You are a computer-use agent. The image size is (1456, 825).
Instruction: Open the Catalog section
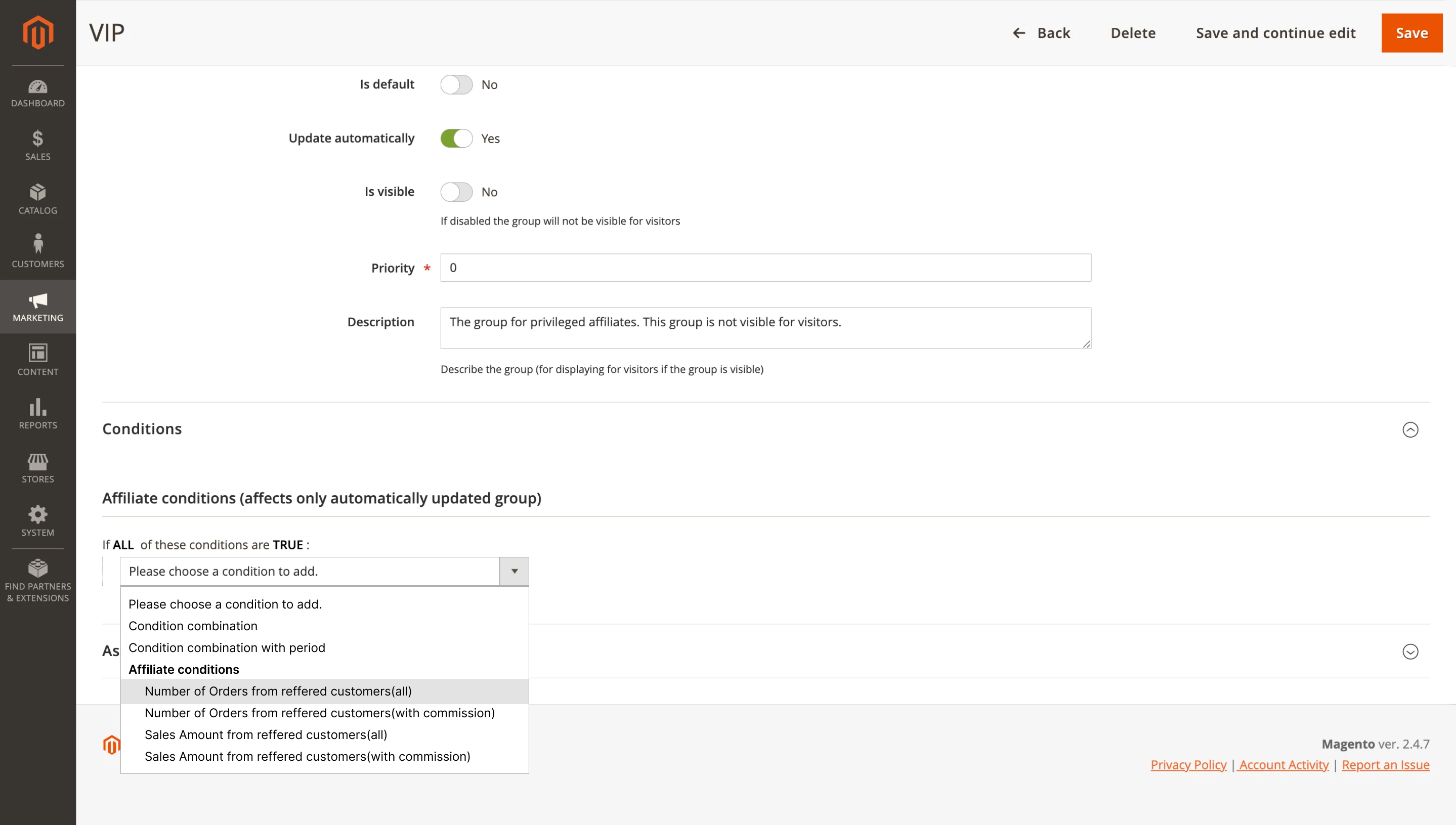tap(37, 198)
